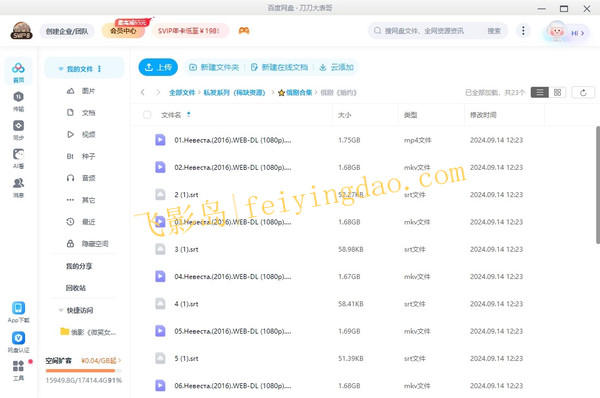Expand the 快捷访问 section arrow
600x398 pixels.
pos(60,310)
